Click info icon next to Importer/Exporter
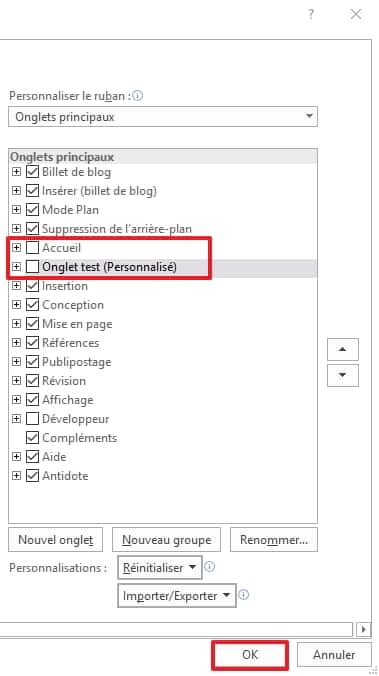Image resolution: width=379 pixels, height=676 pixels. [244, 595]
